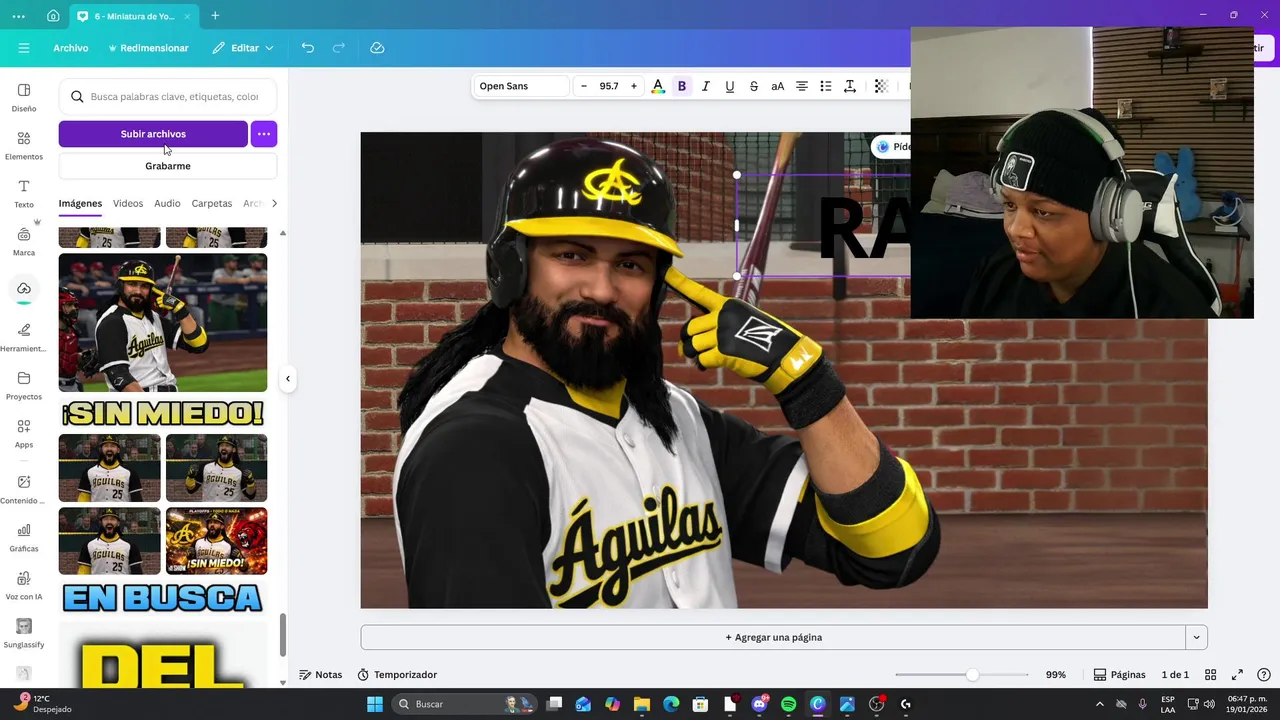Open text spacing options
The width and height of the screenshot is (1280, 720).
[x=850, y=86]
